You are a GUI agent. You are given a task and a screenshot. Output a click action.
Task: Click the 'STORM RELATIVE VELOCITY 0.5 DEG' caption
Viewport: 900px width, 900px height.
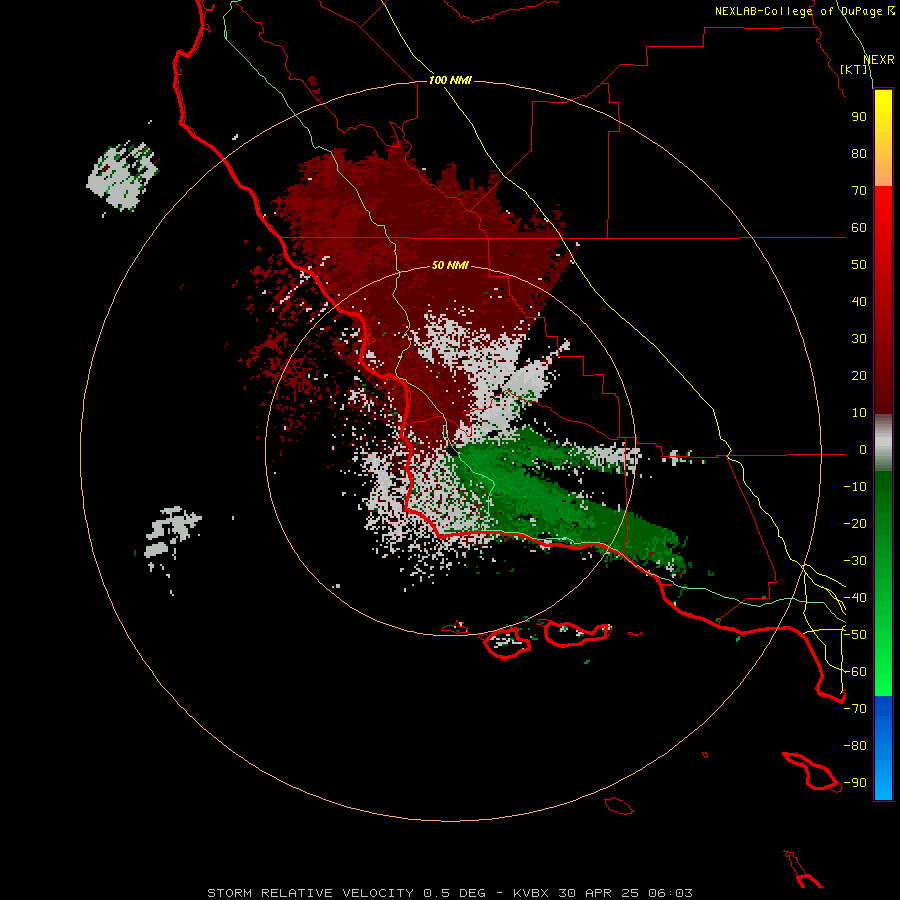346,893
